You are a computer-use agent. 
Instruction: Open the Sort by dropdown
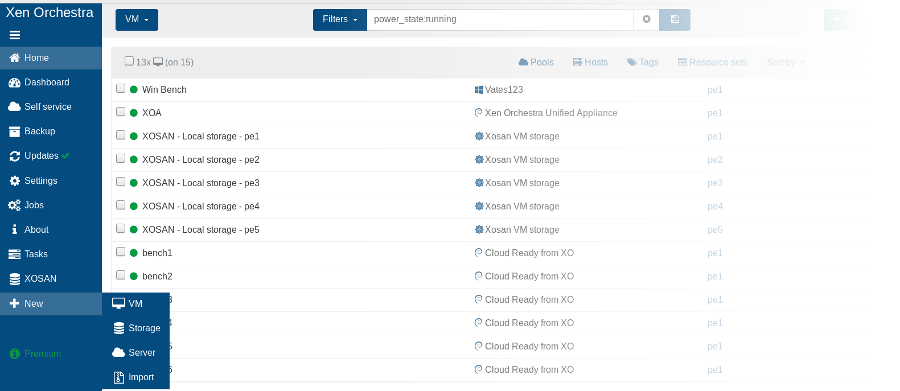[785, 62]
